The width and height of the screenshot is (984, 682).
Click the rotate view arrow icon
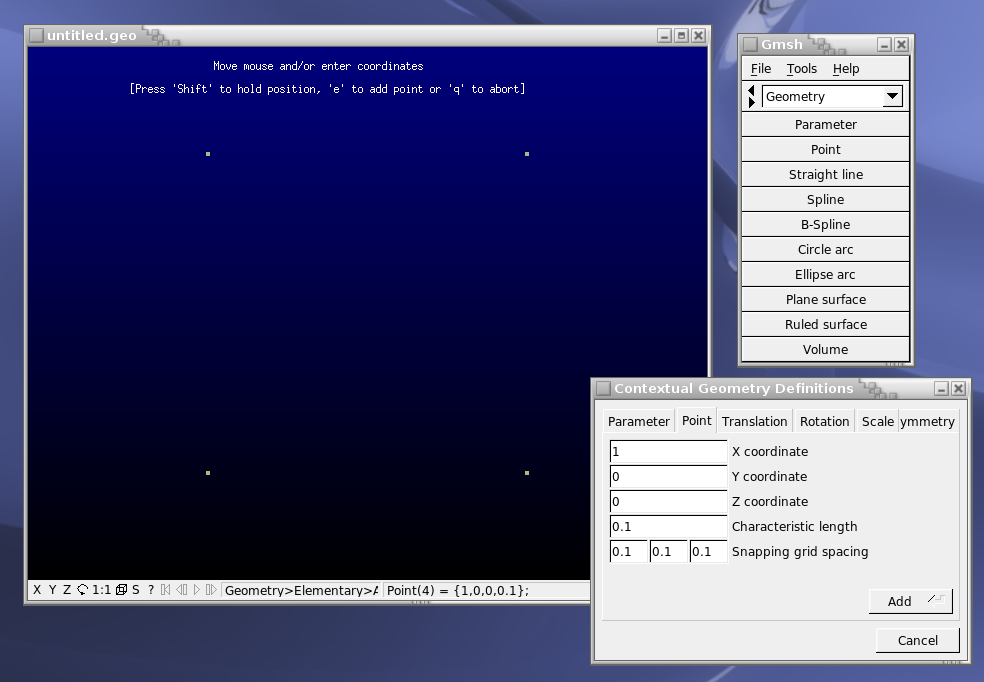[x=82, y=590]
